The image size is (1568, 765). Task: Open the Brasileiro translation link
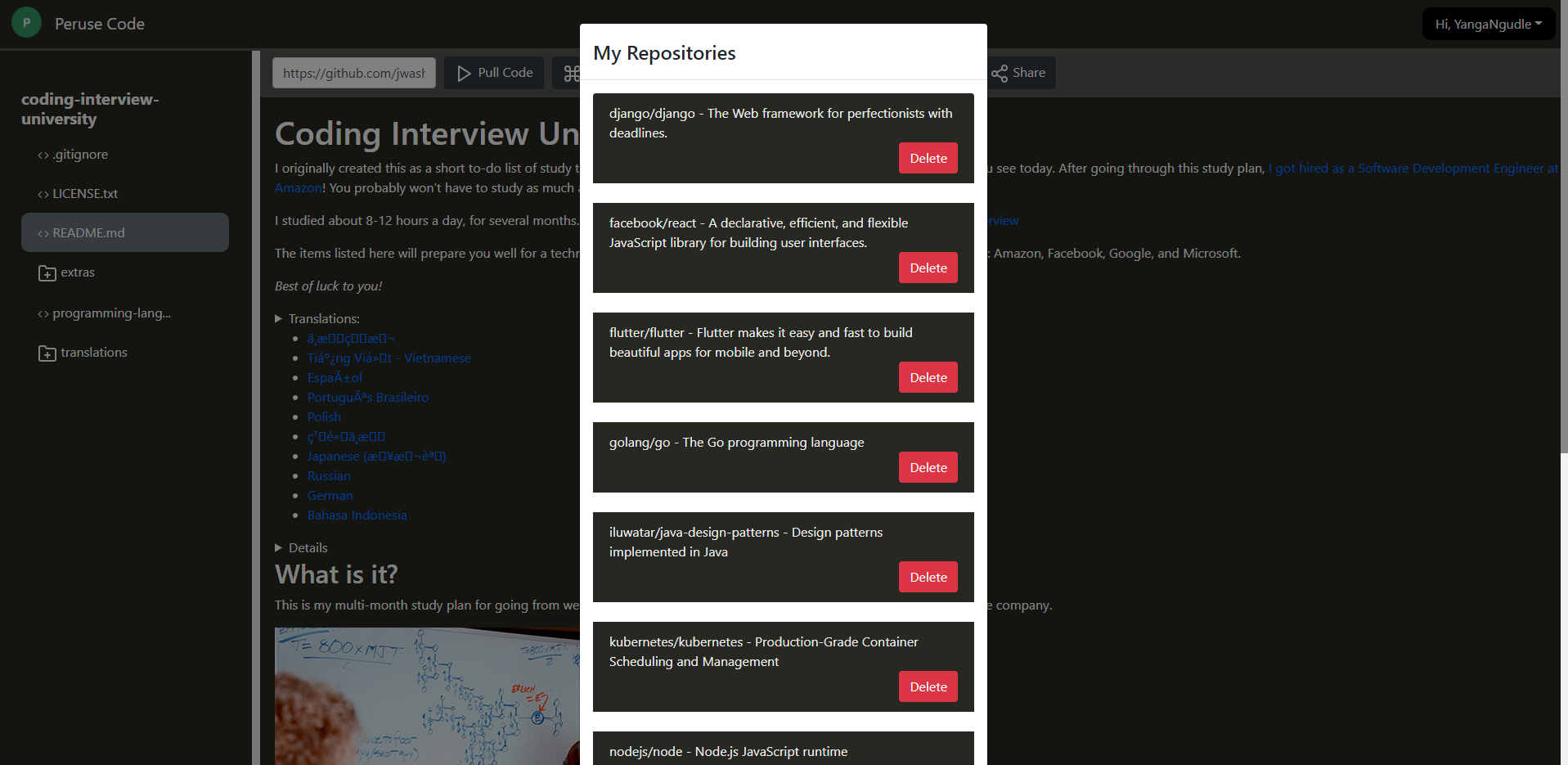368,397
